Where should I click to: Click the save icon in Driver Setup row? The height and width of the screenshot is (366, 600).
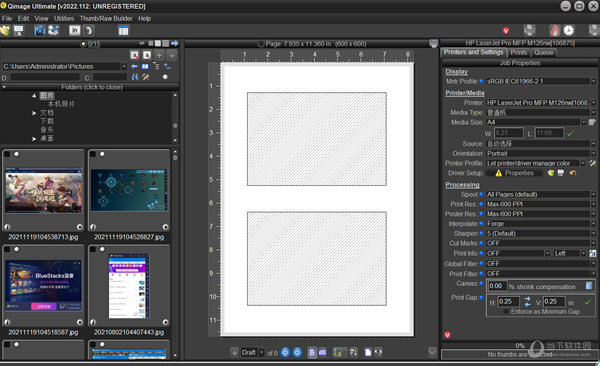(561, 173)
